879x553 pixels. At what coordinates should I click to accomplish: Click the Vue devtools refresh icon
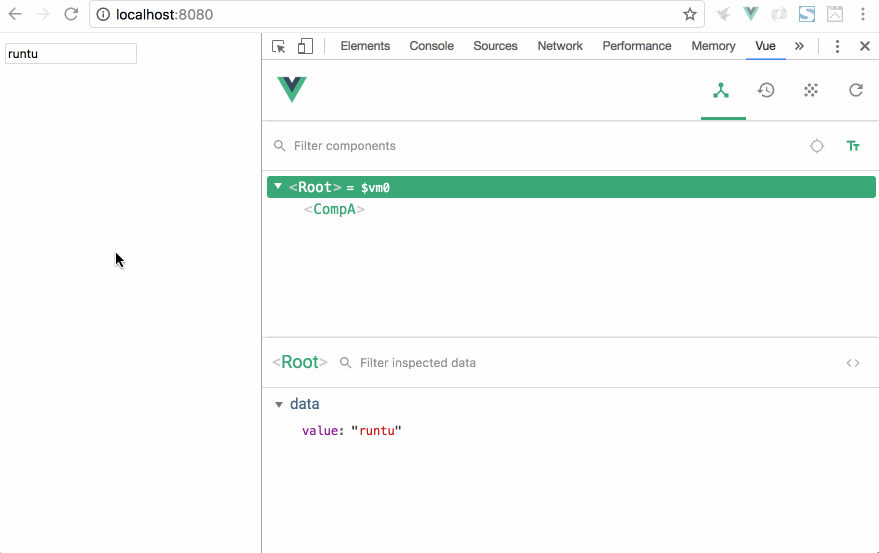tap(856, 90)
